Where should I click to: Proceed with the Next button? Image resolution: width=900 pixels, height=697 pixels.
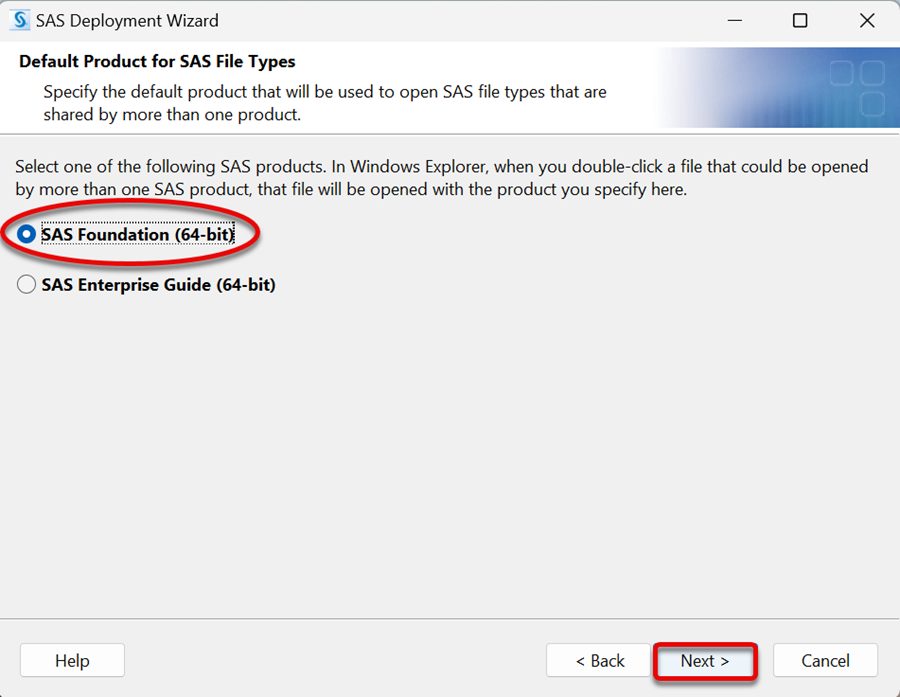pos(705,660)
